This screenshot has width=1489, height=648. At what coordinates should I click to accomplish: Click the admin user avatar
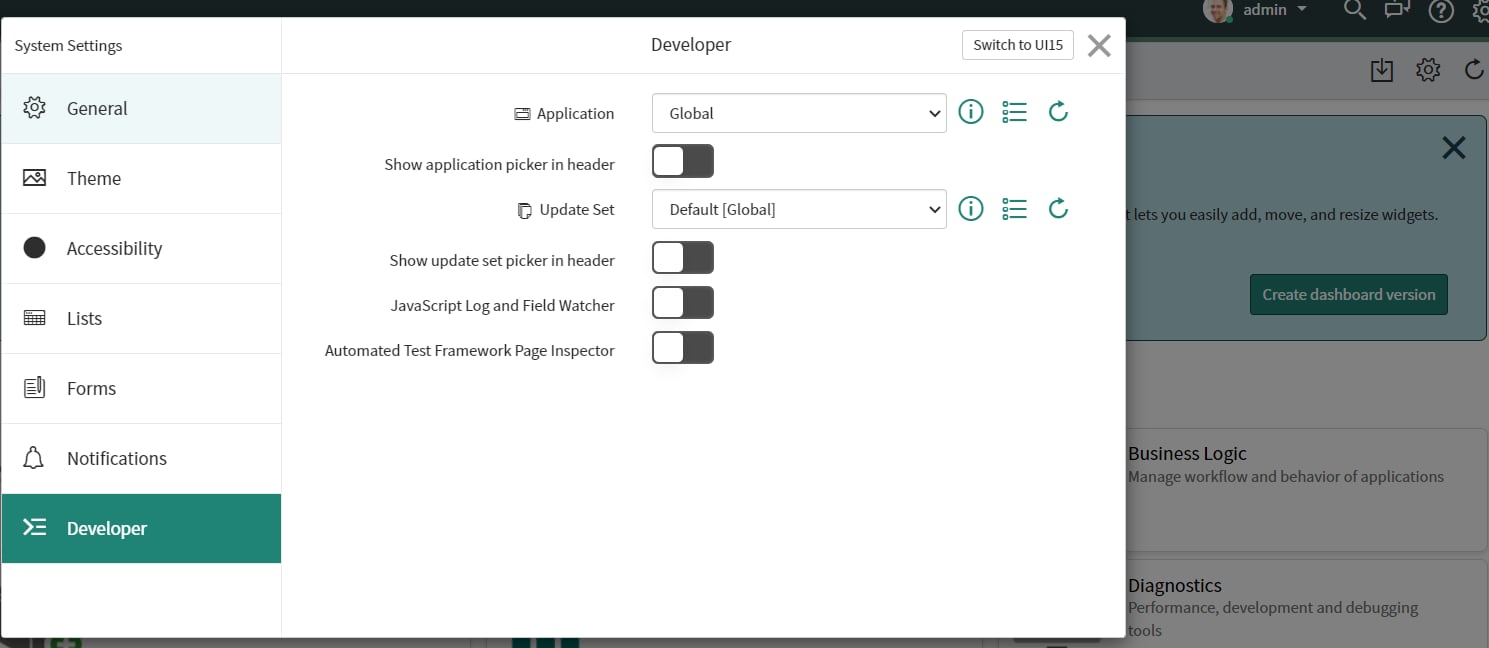[1217, 9]
